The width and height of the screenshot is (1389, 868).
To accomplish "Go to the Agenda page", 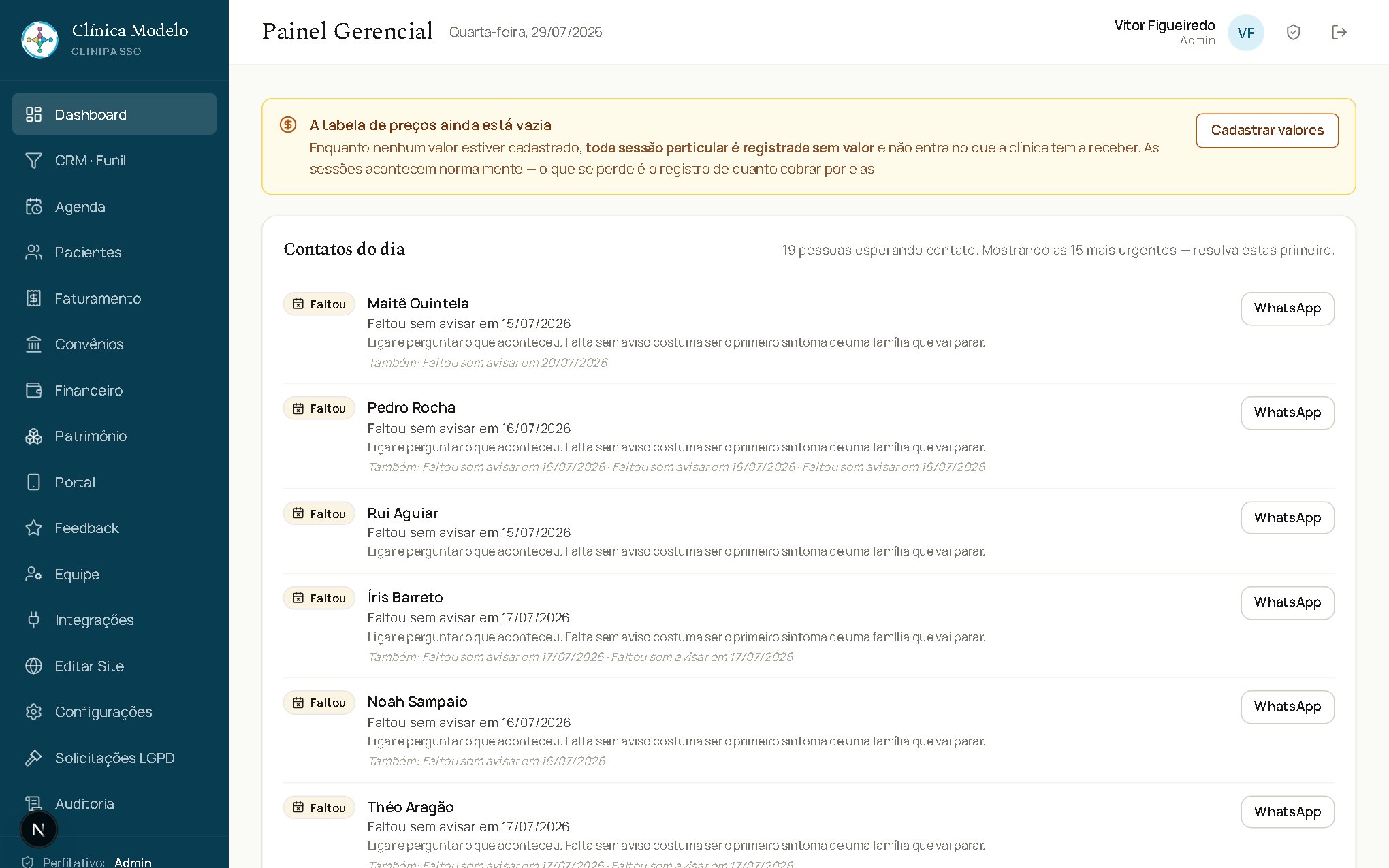I will pyautogui.click(x=114, y=206).
